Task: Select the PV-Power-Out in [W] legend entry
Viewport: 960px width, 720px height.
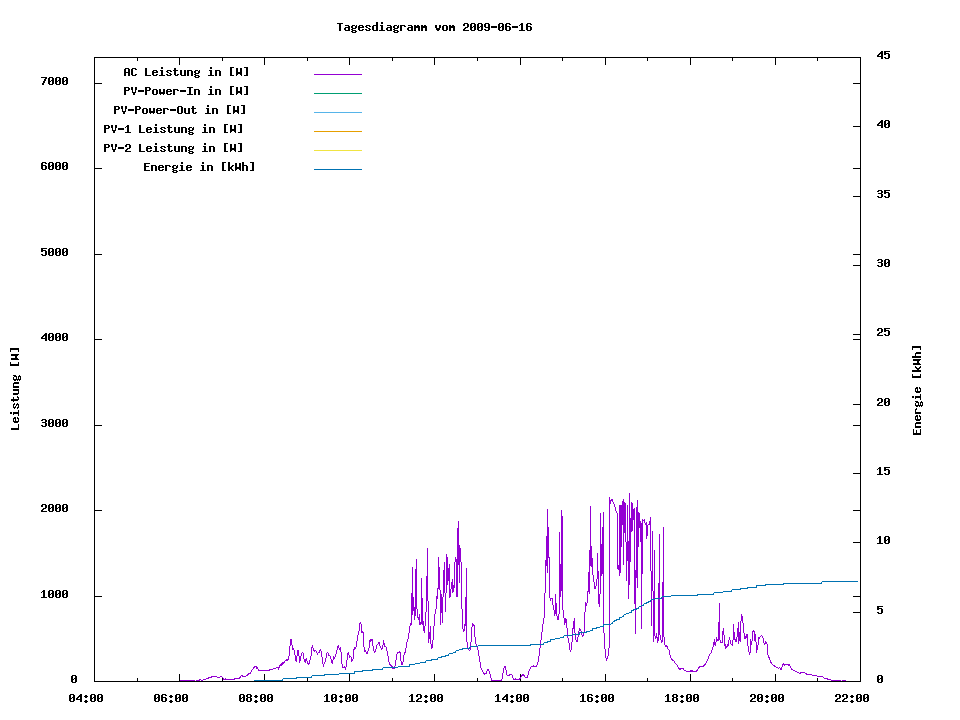Action: click(180, 110)
